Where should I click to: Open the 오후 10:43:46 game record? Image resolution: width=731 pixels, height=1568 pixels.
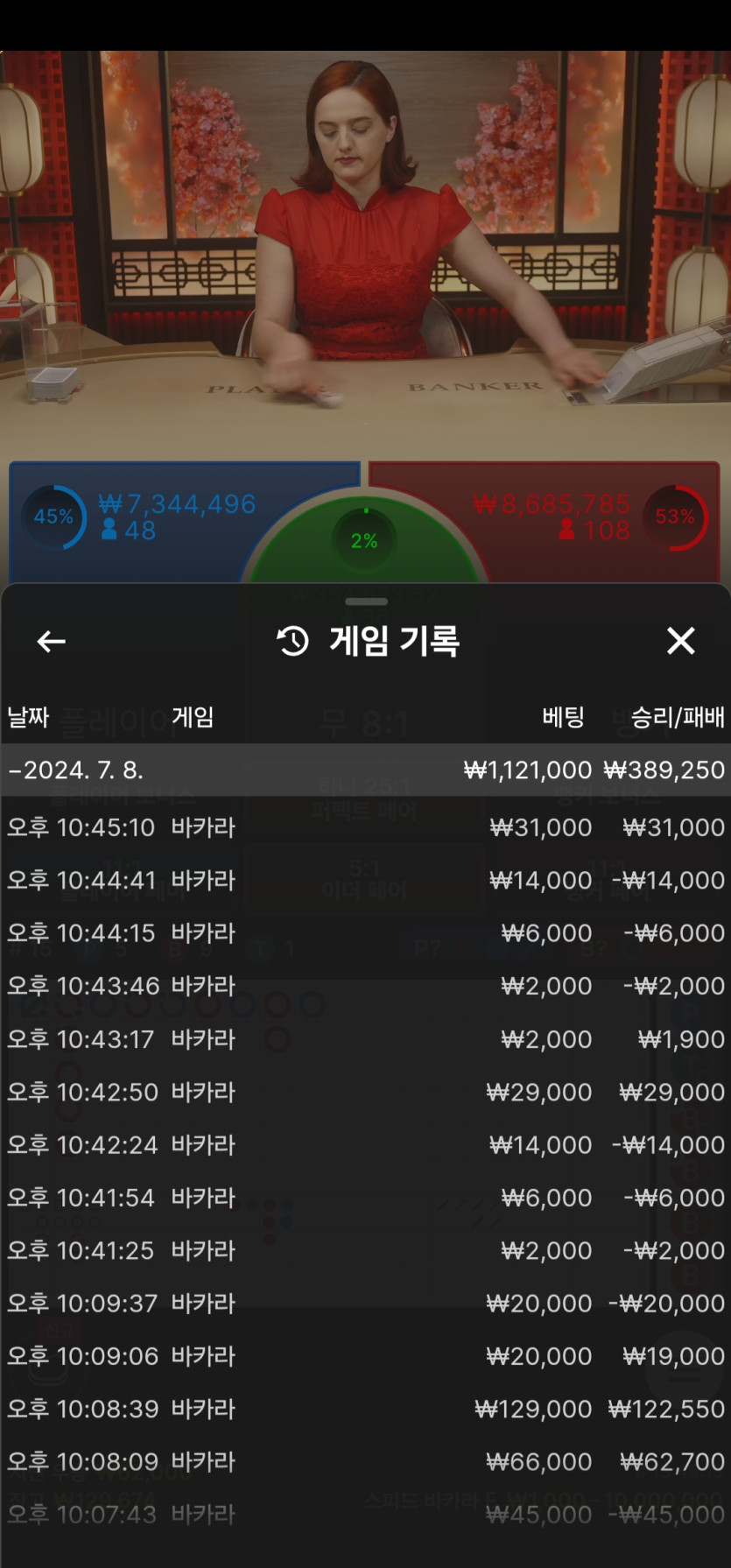click(366, 986)
